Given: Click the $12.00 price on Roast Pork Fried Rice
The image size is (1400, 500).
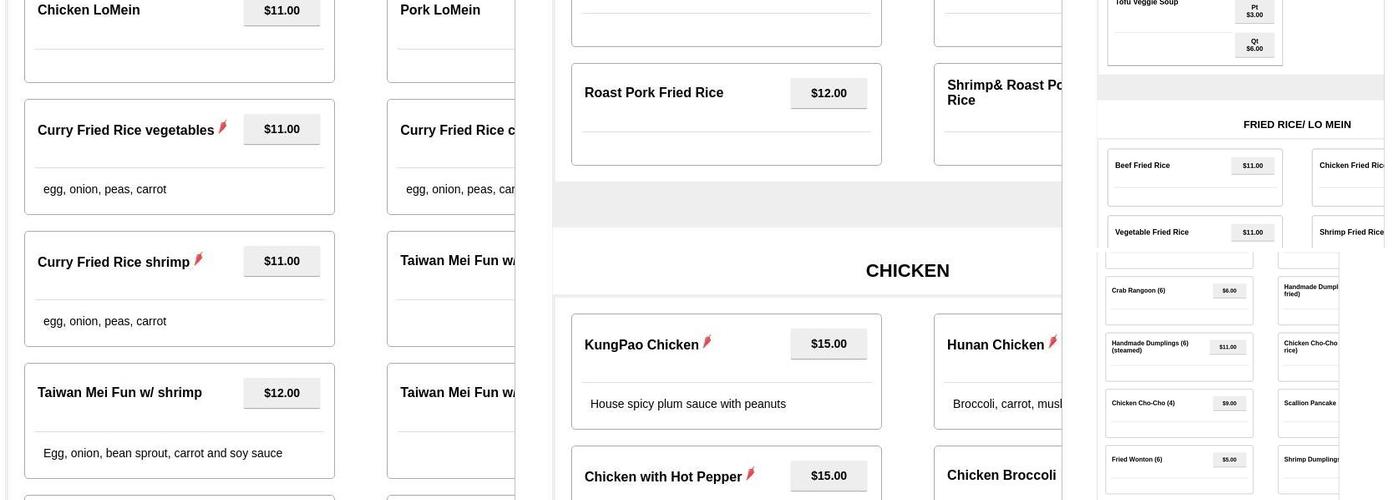Looking at the screenshot, I should click(x=828, y=93).
